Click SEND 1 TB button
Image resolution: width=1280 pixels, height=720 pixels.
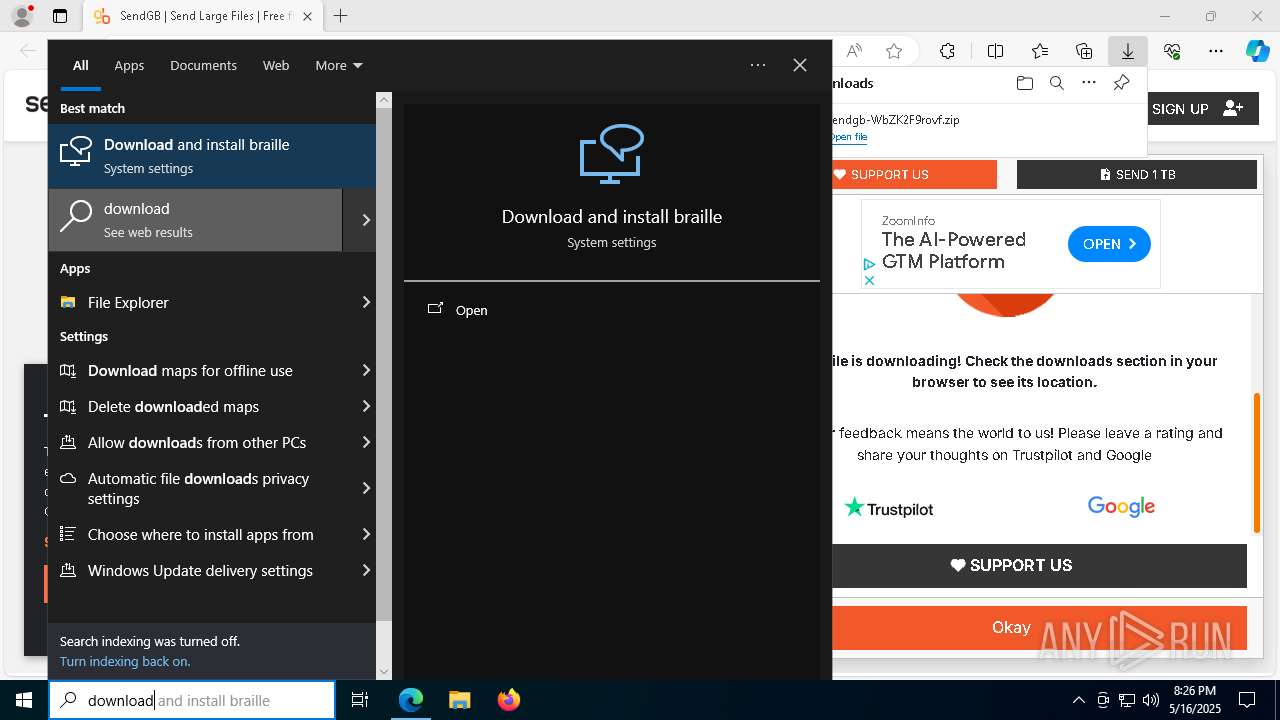[1137, 174]
